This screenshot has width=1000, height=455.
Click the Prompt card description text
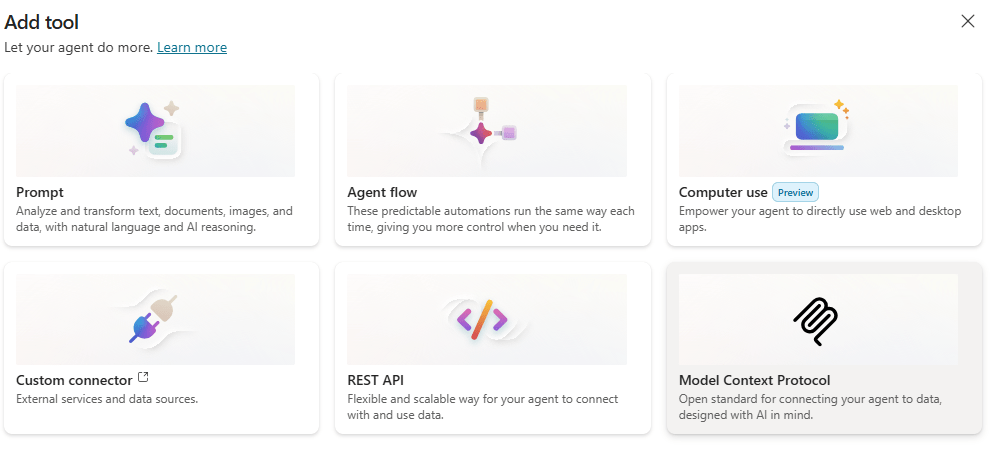pos(154,219)
